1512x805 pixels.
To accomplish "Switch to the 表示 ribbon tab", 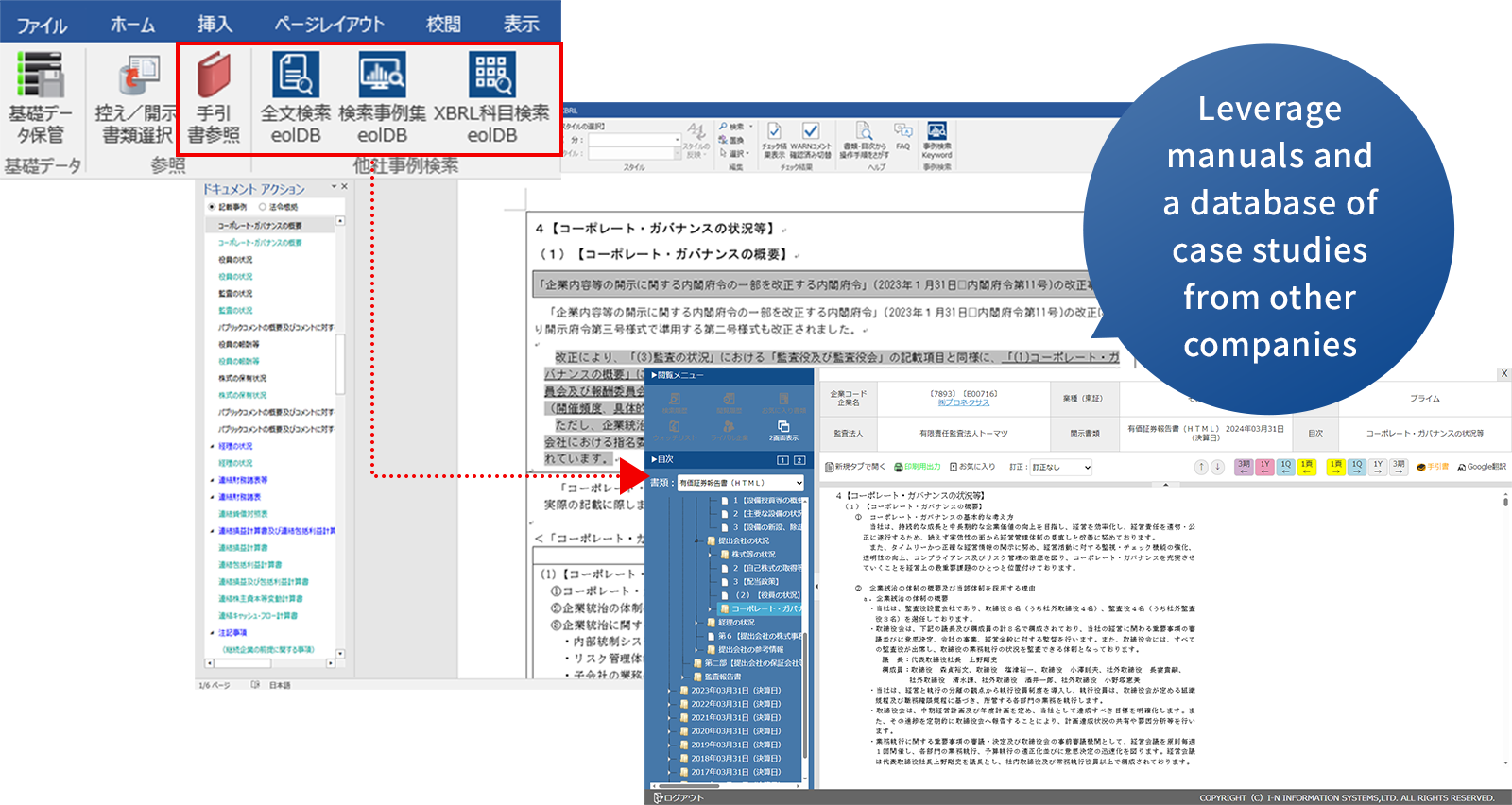I will [x=521, y=25].
